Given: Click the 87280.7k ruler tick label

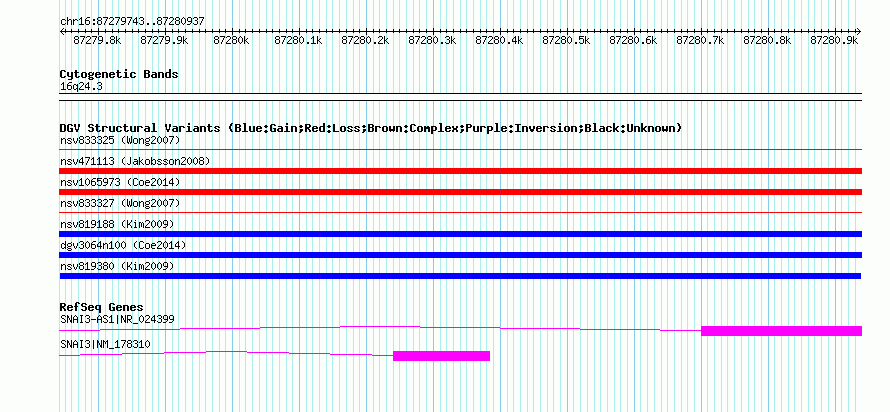Looking at the screenshot, I should (x=700, y=40).
